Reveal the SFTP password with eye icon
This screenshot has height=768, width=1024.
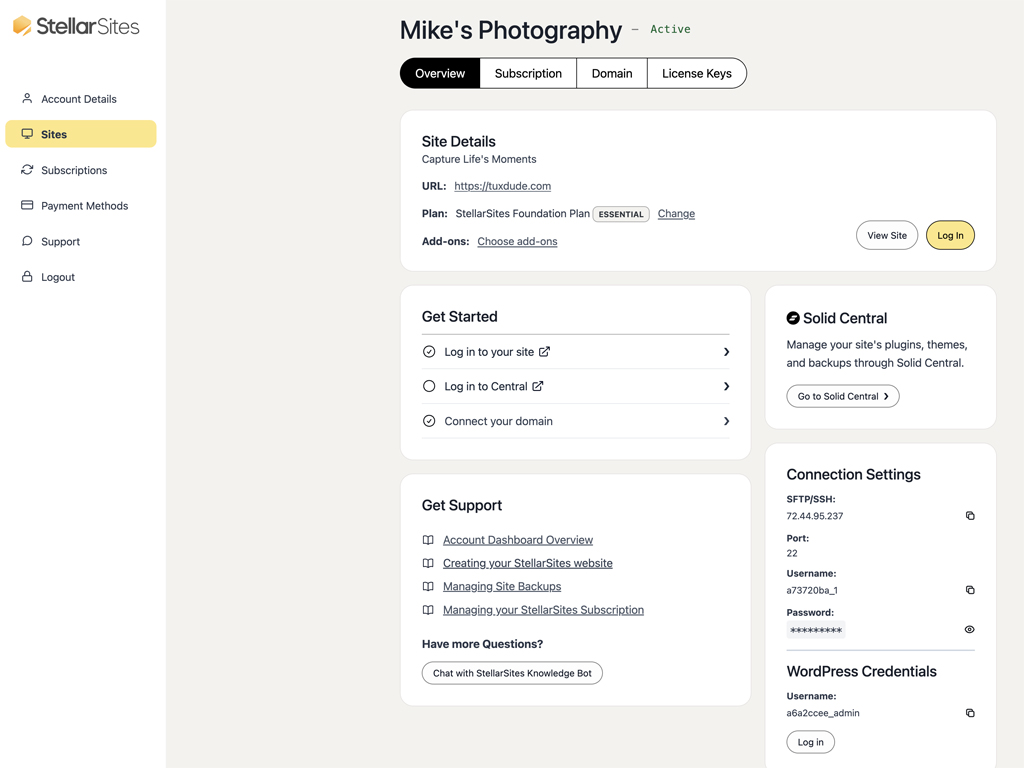[969, 630]
